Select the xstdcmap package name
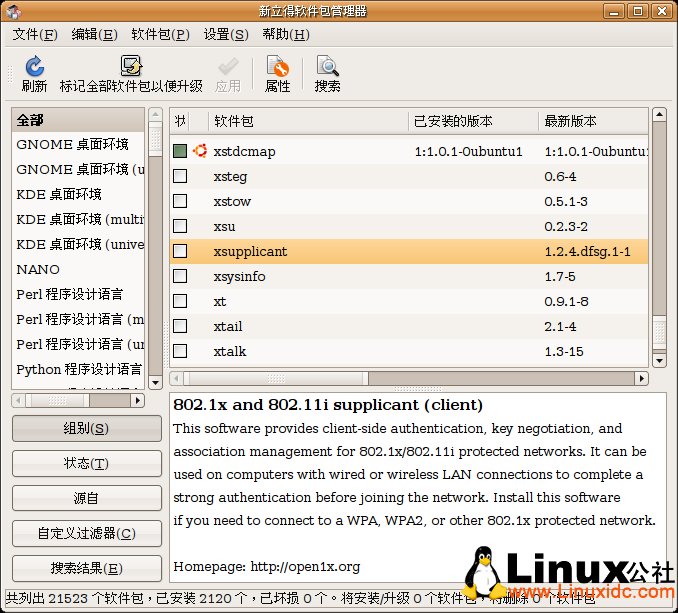The image size is (678, 613). (244, 152)
